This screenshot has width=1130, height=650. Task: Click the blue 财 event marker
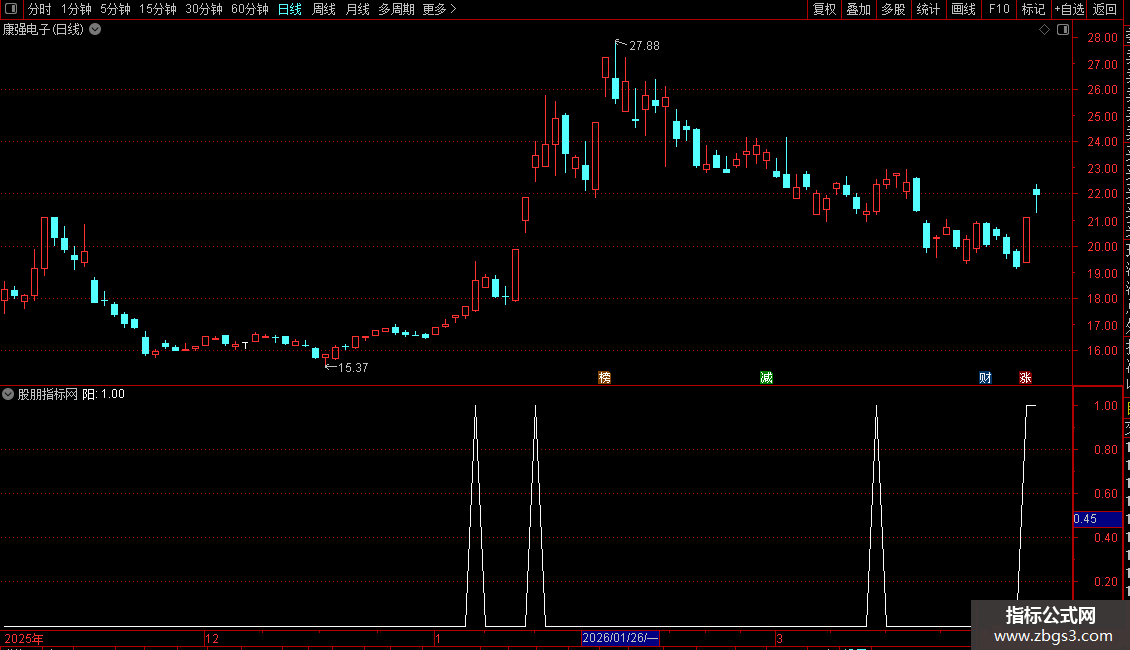(985, 378)
